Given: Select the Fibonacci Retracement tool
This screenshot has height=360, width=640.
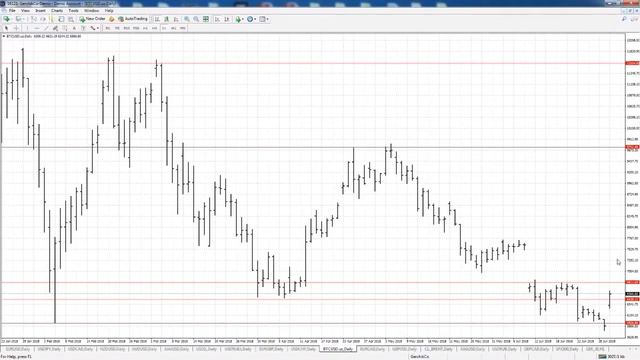Looking at the screenshot, I should coord(64,28).
